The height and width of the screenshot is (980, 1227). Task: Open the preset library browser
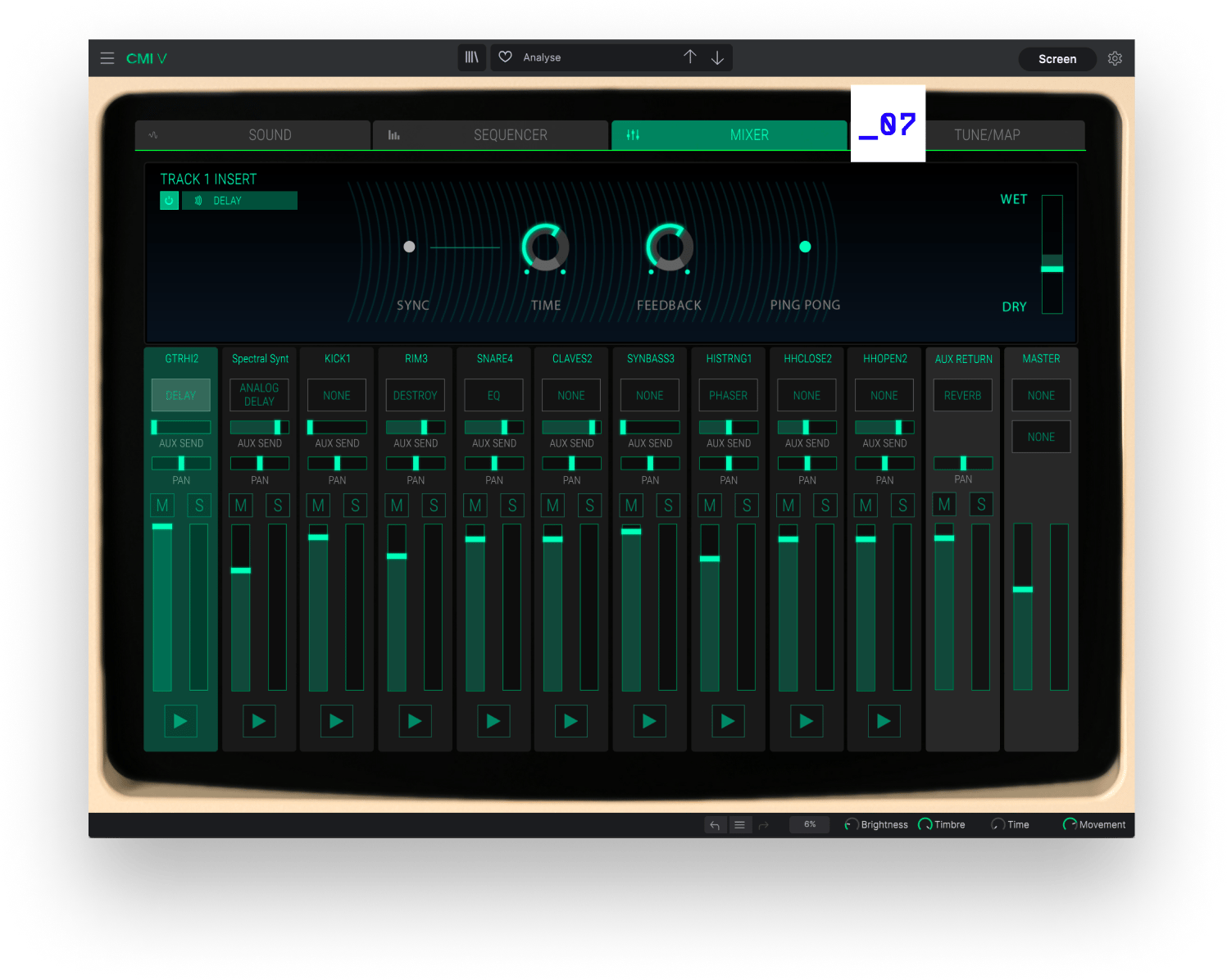click(471, 57)
